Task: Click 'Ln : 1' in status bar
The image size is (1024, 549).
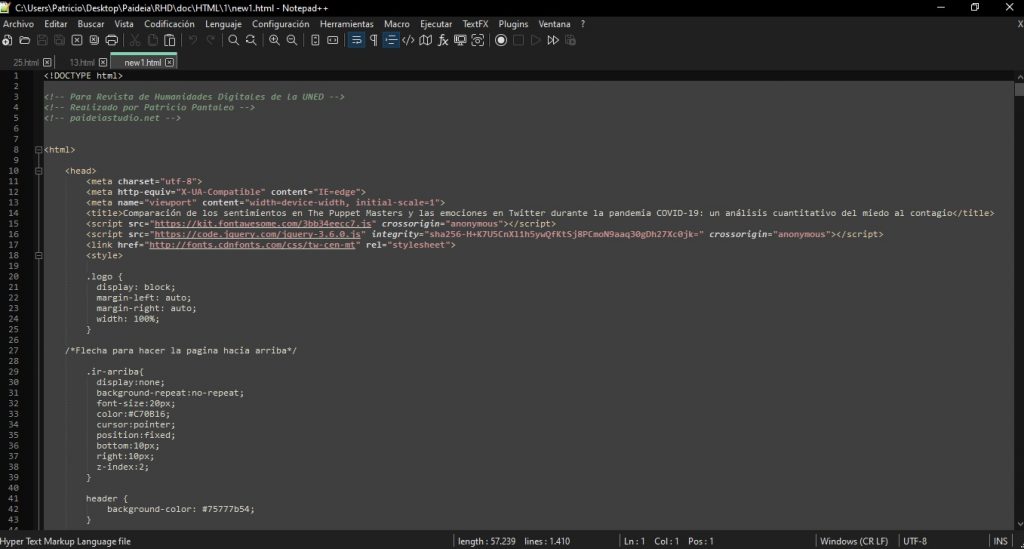Action: coord(634,541)
